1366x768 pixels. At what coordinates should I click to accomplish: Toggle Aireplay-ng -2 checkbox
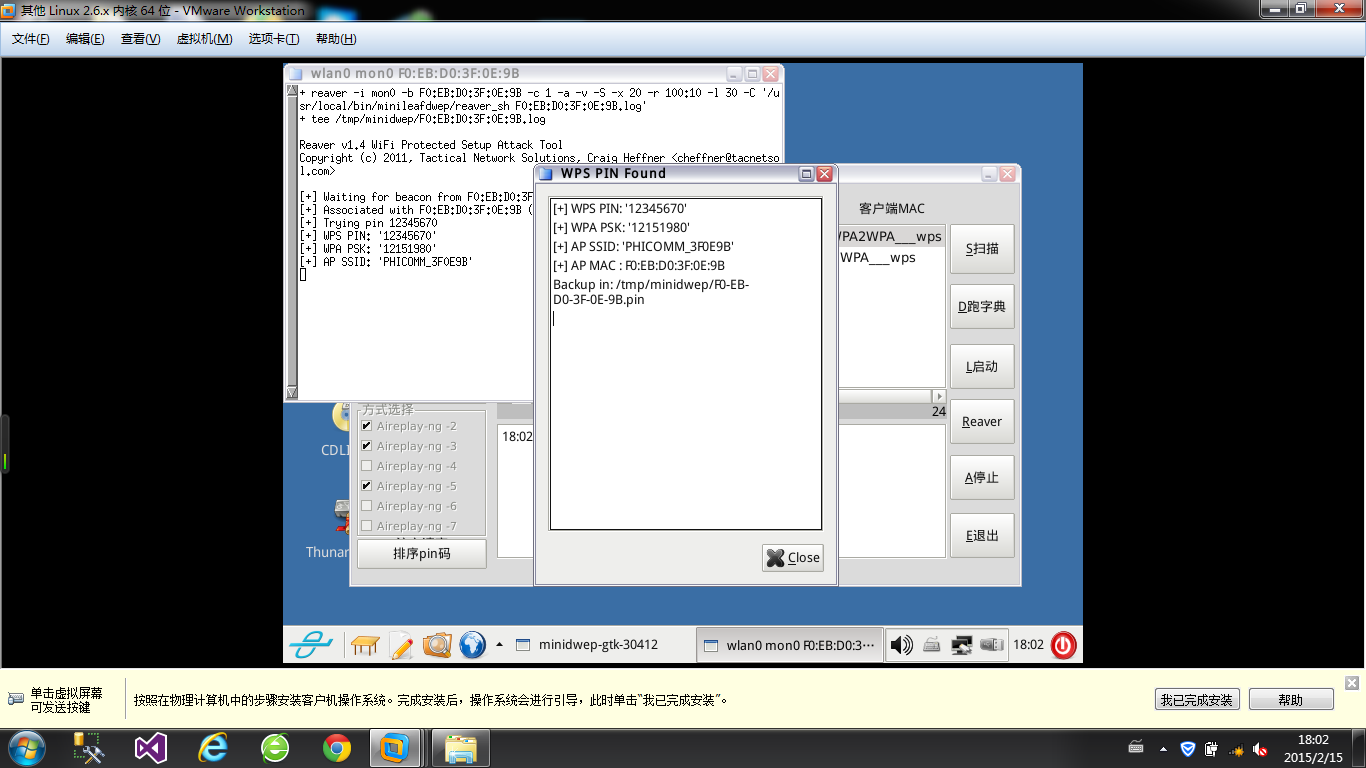(366, 426)
